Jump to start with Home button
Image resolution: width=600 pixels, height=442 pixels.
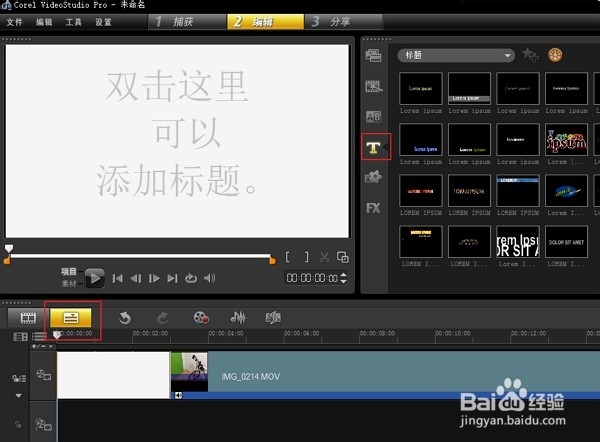point(117,278)
